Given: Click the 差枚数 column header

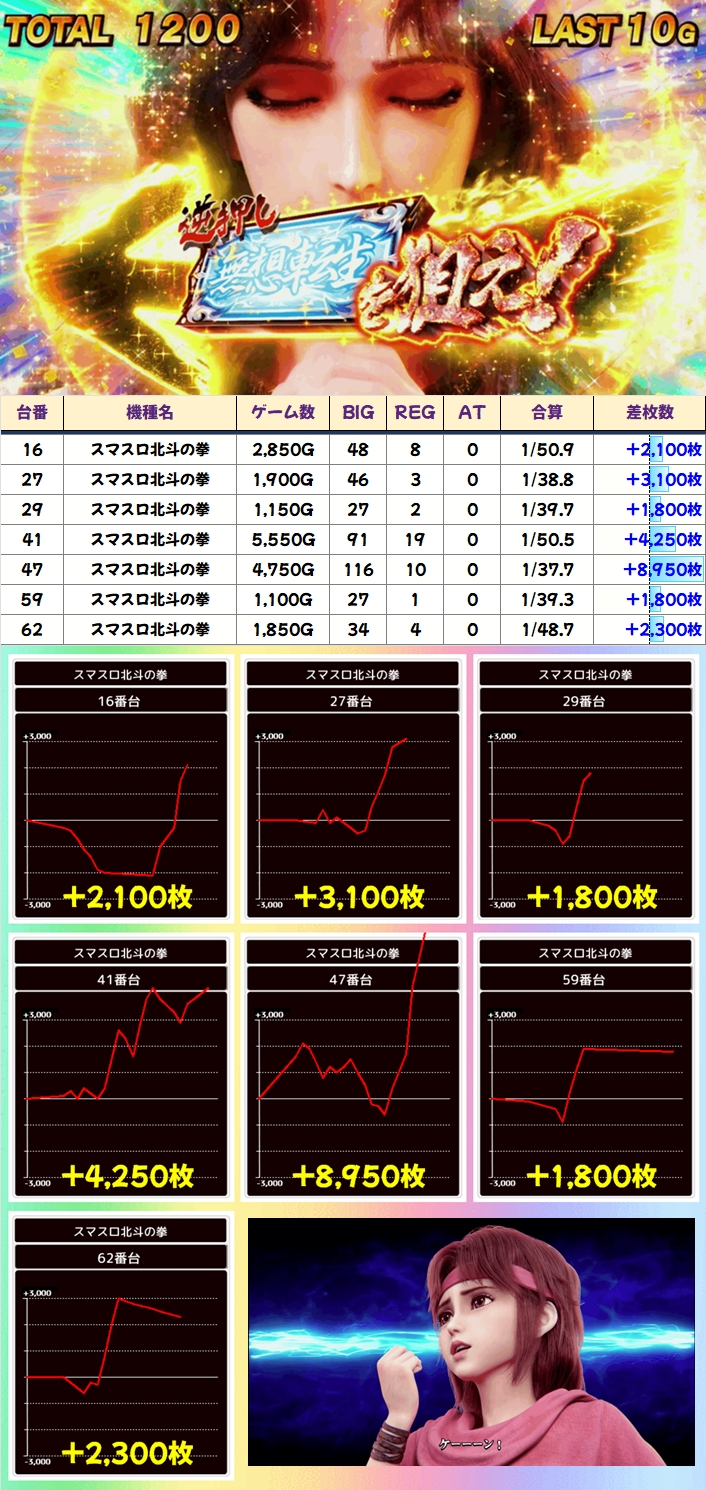Looking at the screenshot, I should [649, 413].
